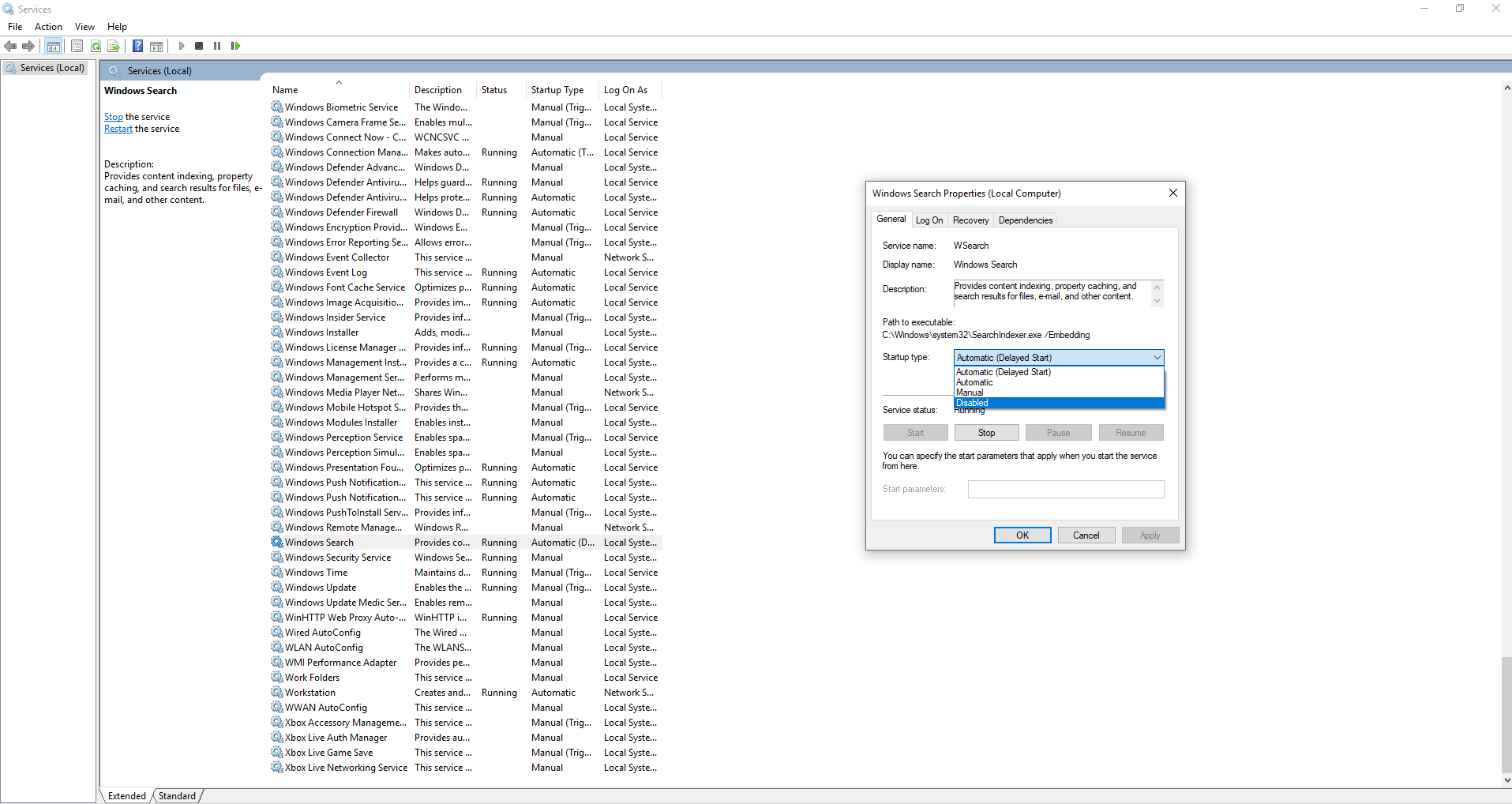Select Services (Local) tree node
The image size is (1512, 804).
[x=47, y=68]
